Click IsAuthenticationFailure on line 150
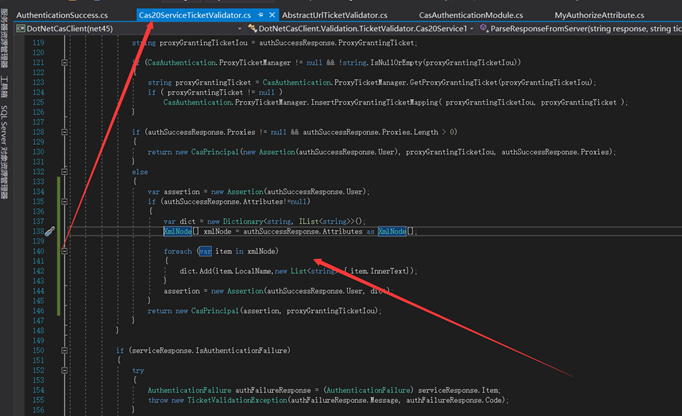Viewport: 682px width, 416px height. point(241,350)
